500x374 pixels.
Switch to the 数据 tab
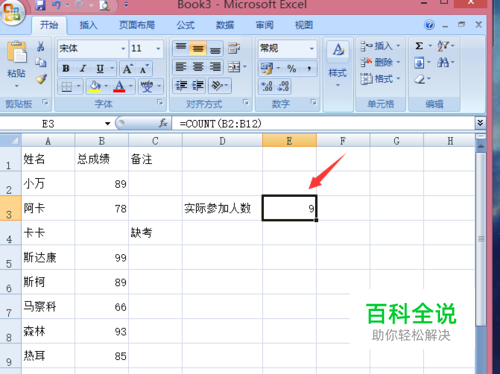pyautogui.click(x=225, y=25)
